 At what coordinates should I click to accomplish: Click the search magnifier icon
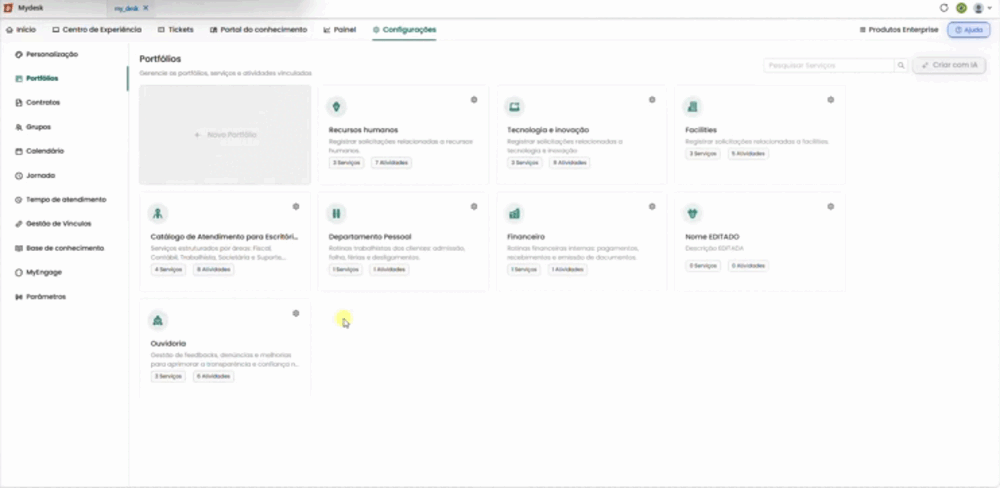tap(901, 65)
